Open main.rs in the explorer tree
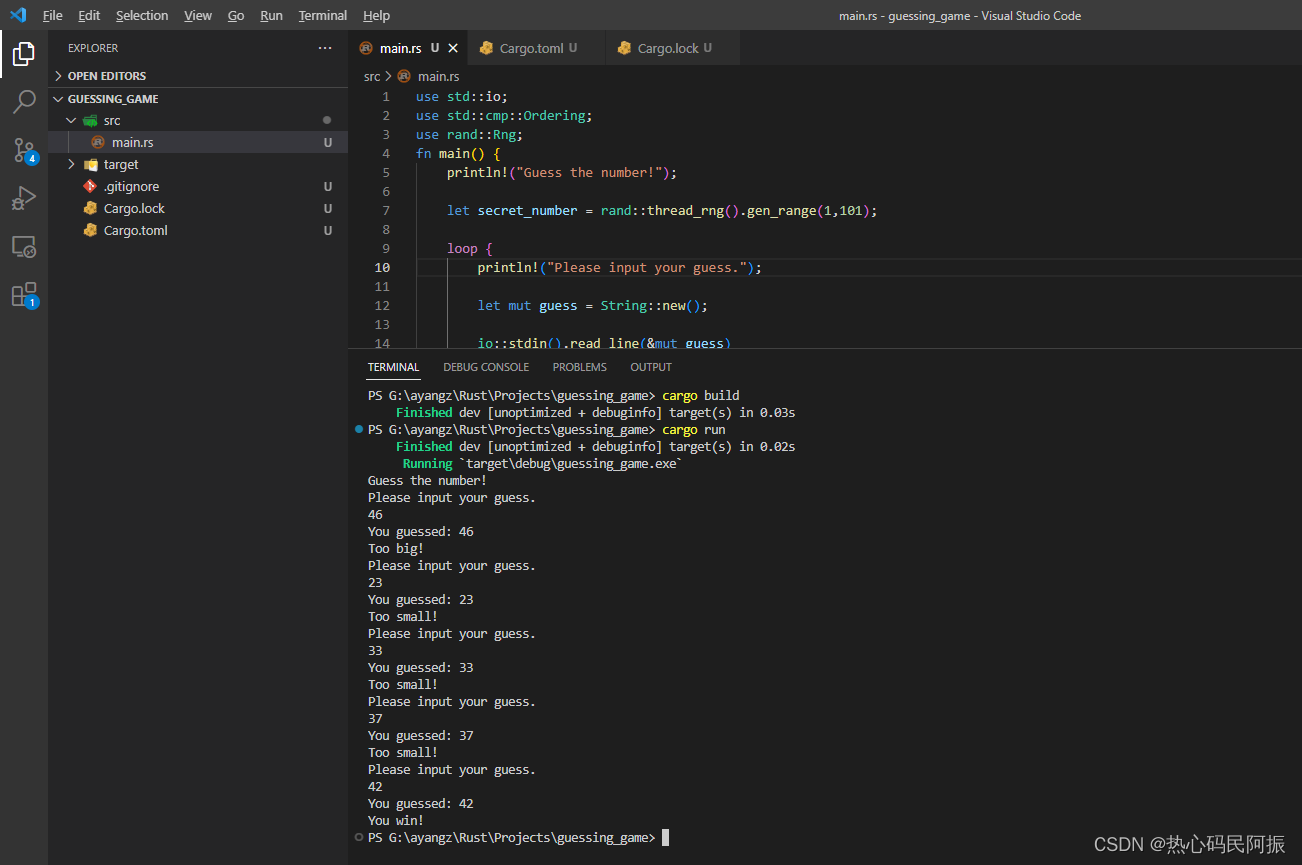Image resolution: width=1302 pixels, height=865 pixels. pos(198,142)
